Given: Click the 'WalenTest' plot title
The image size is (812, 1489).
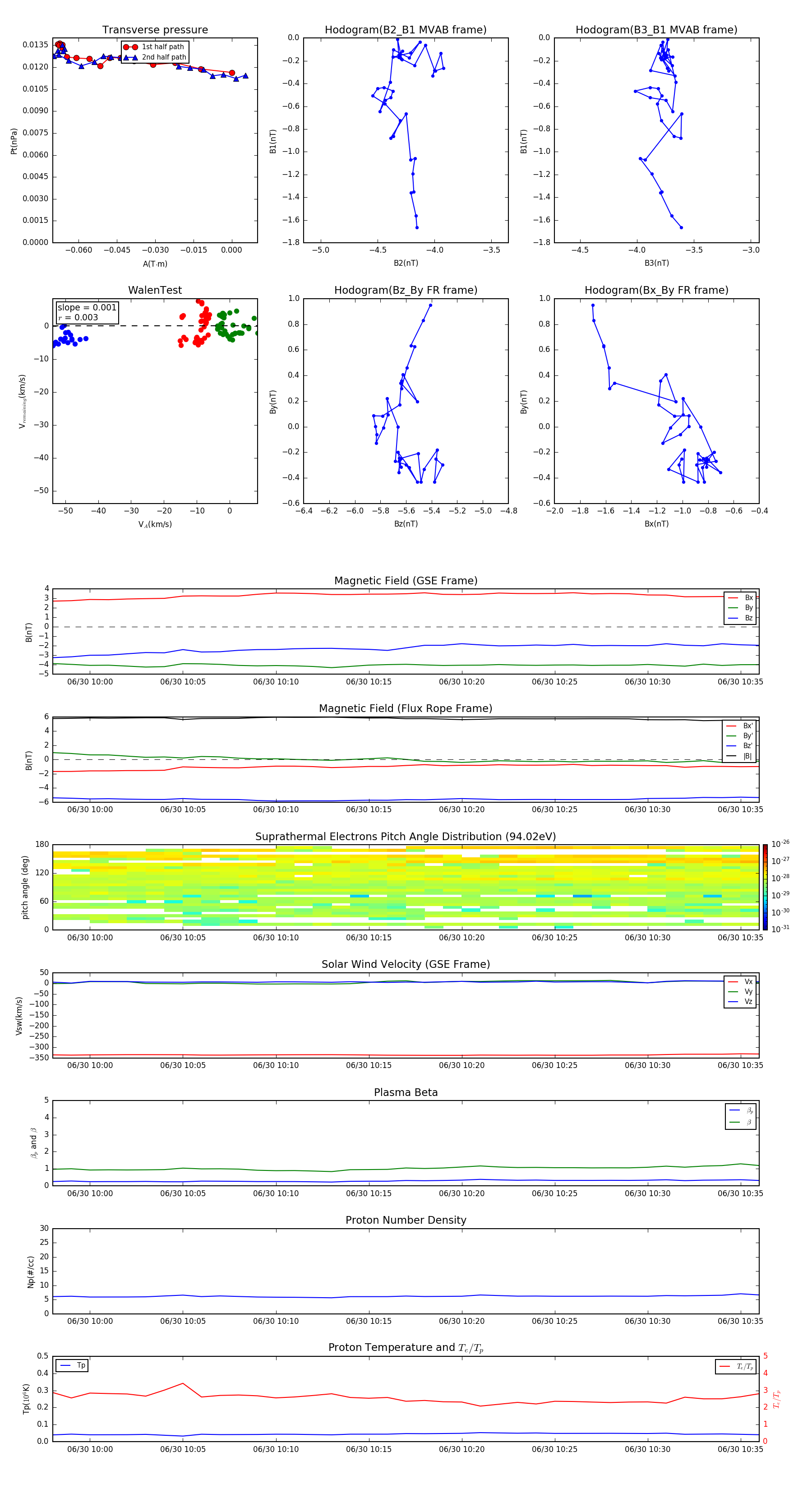Looking at the screenshot, I should (155, 290).
